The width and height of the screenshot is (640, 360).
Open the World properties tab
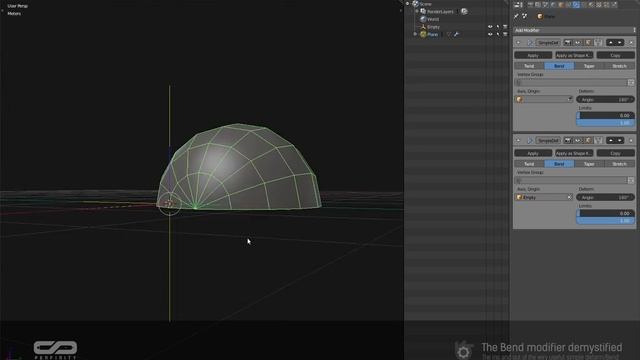[553, 4]
